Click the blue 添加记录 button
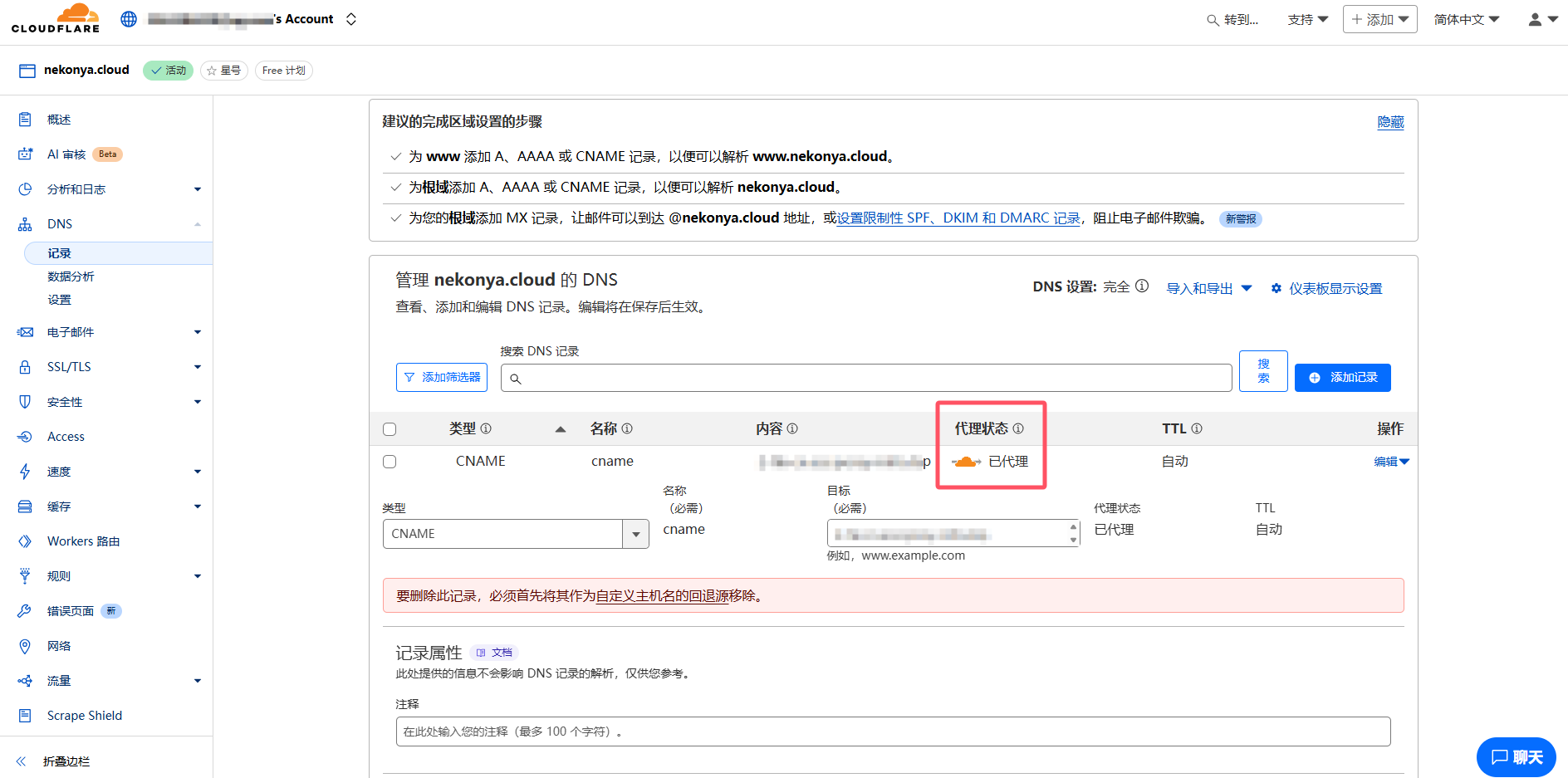Image resolution: width=1568 pixels, height=778 pixels. tap(1343, 377)
